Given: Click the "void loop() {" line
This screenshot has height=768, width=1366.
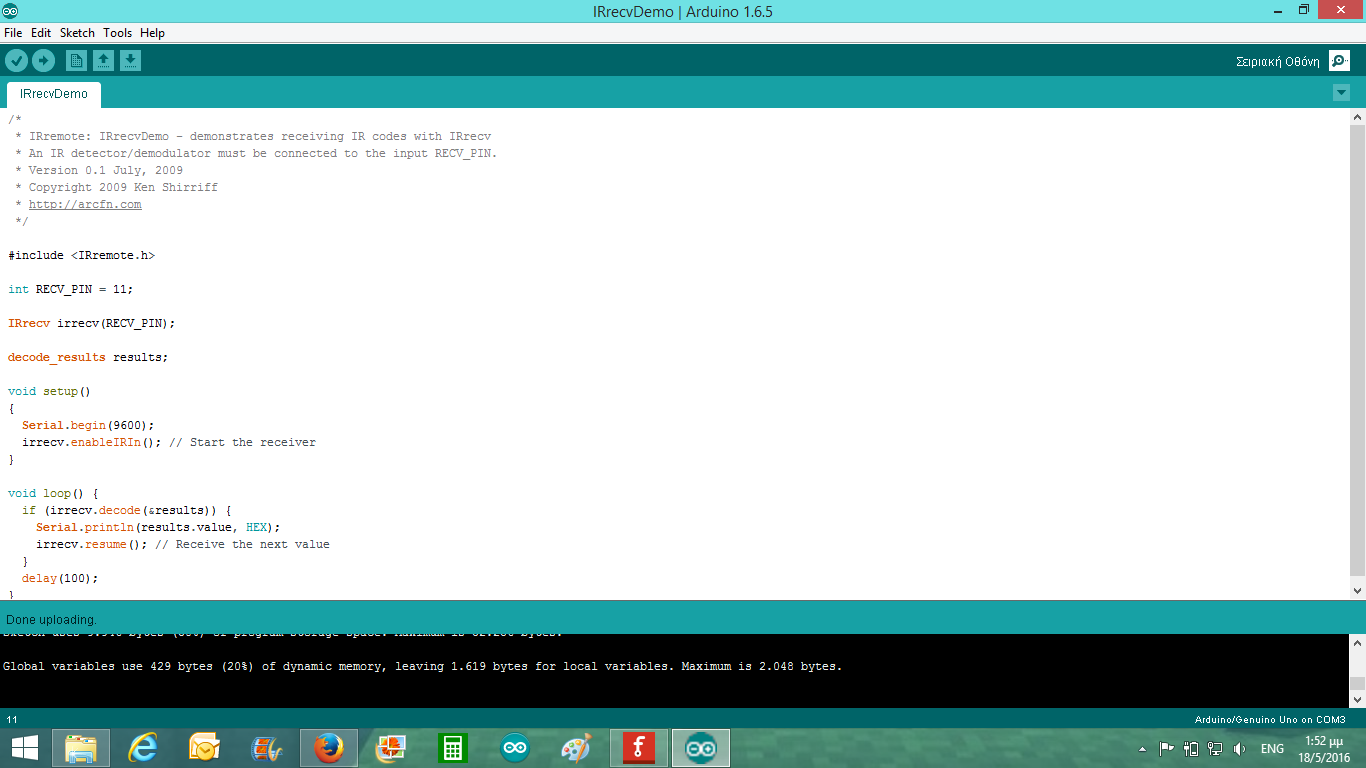Looking at the screenshot, I should pyautogui.click(x=53, y=493).
